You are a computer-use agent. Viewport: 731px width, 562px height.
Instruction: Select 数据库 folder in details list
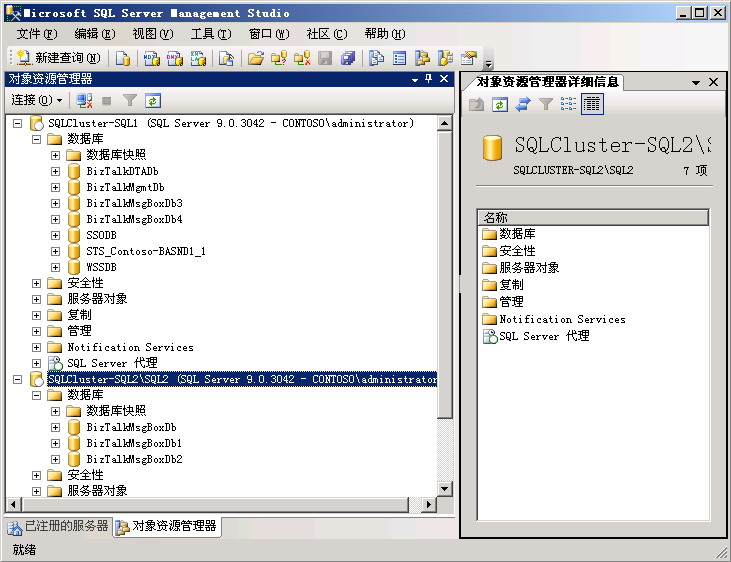509,234
